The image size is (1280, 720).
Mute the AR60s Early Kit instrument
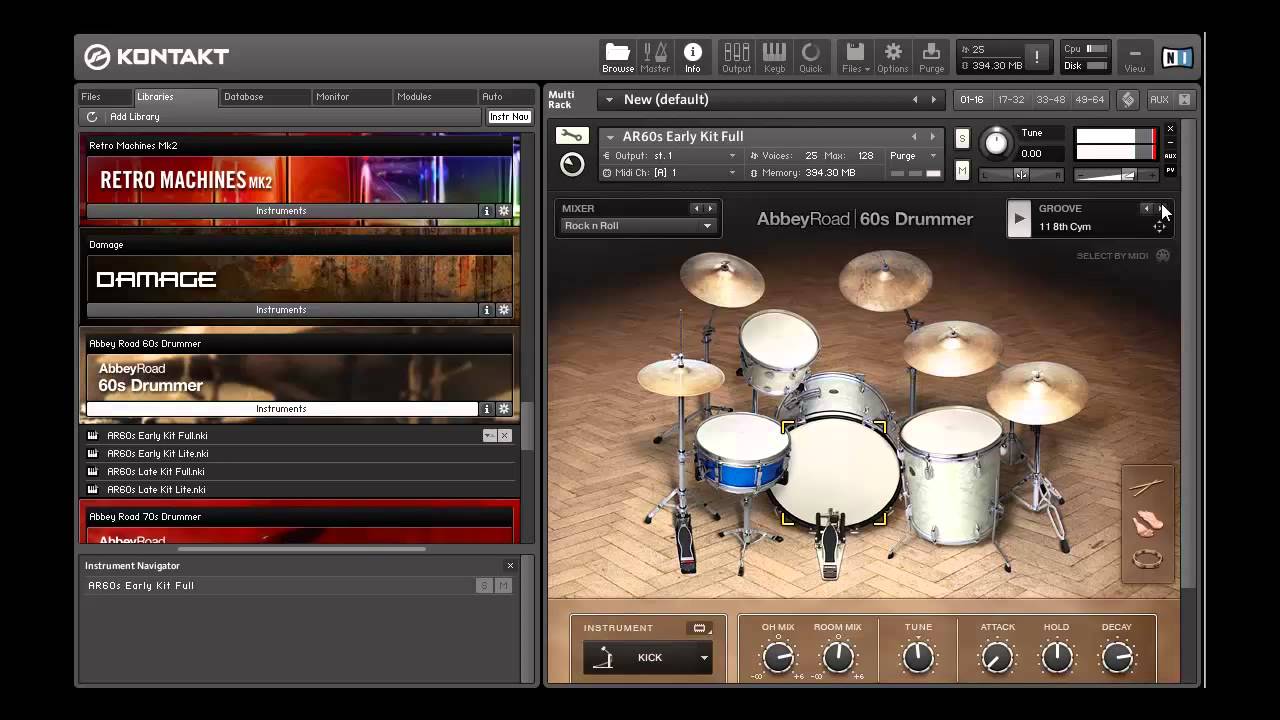962,171
